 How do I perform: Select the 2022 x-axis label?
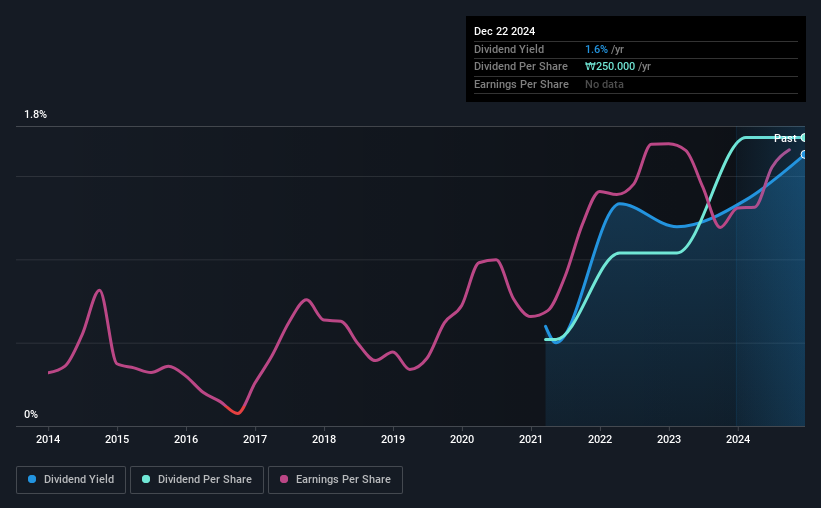(x=600, y=439)
